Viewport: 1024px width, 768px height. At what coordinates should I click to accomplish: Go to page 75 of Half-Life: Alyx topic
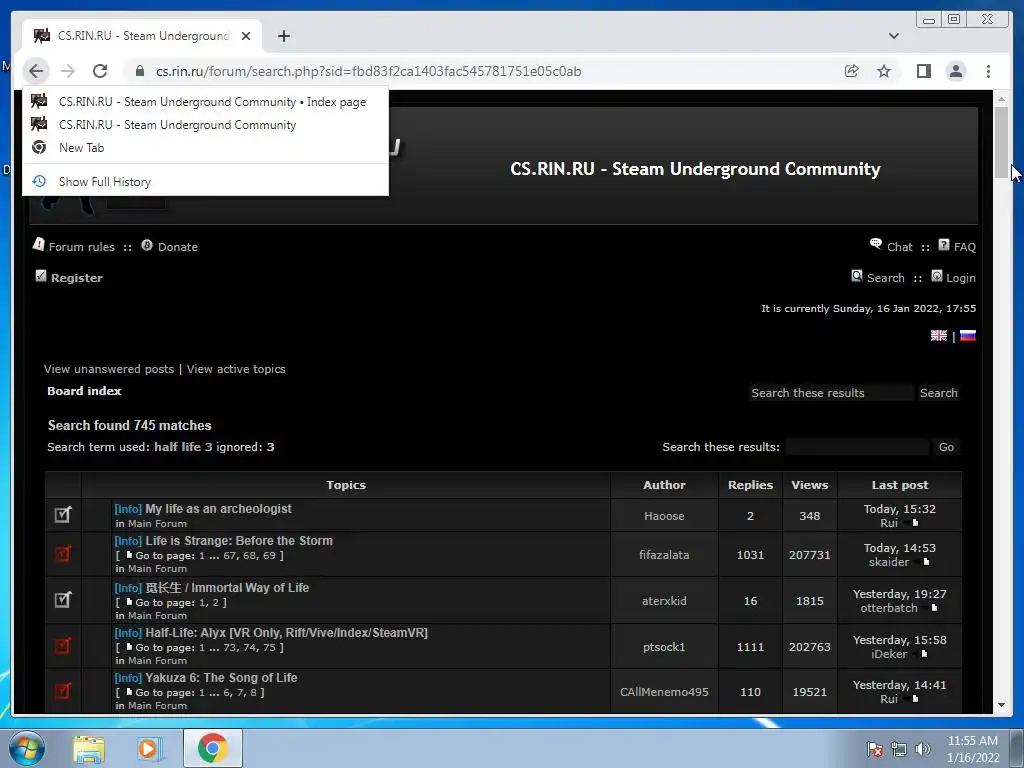(x=269, y=648)
